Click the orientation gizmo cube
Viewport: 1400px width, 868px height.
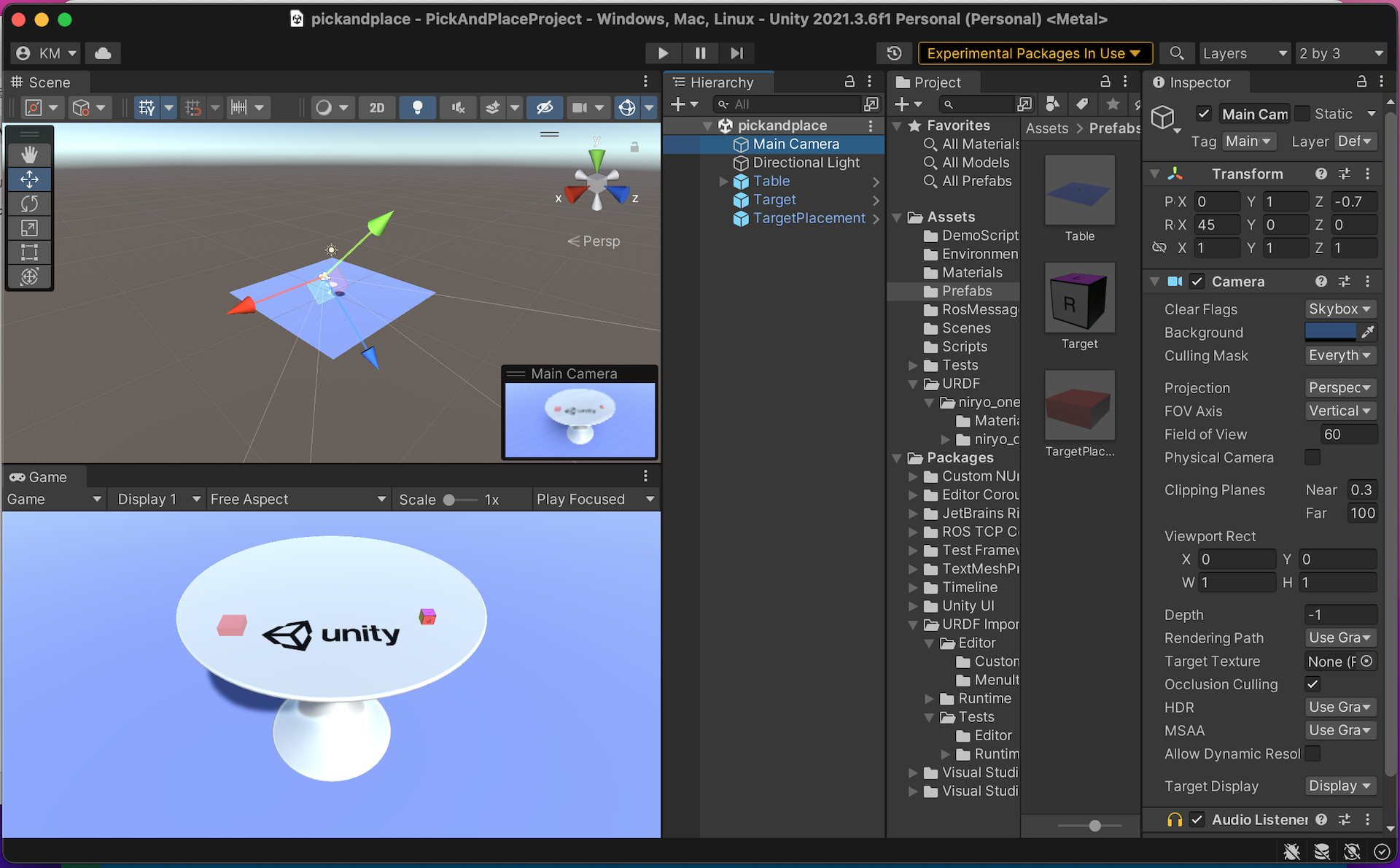coord(597,182)
